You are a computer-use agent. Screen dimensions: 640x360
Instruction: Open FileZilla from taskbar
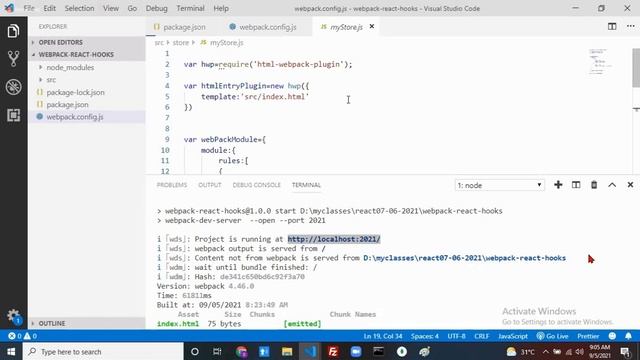(333, 351)
